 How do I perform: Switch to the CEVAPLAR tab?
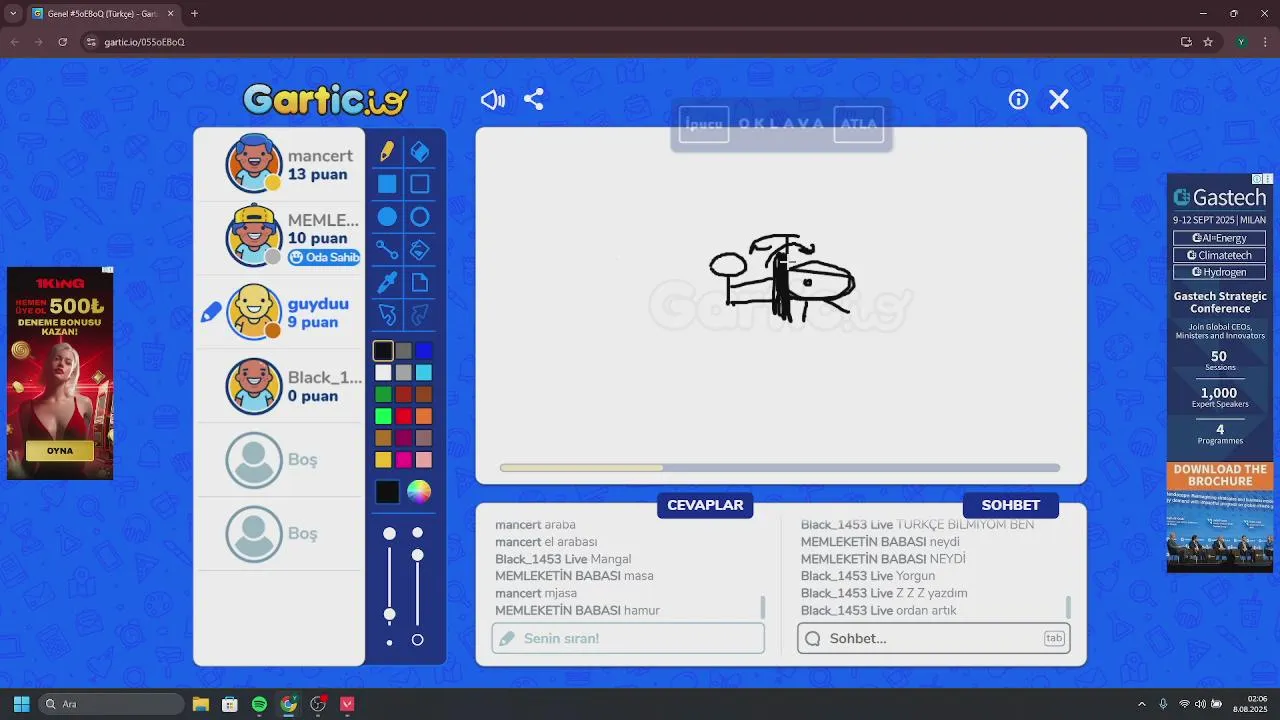click(705, 505)
